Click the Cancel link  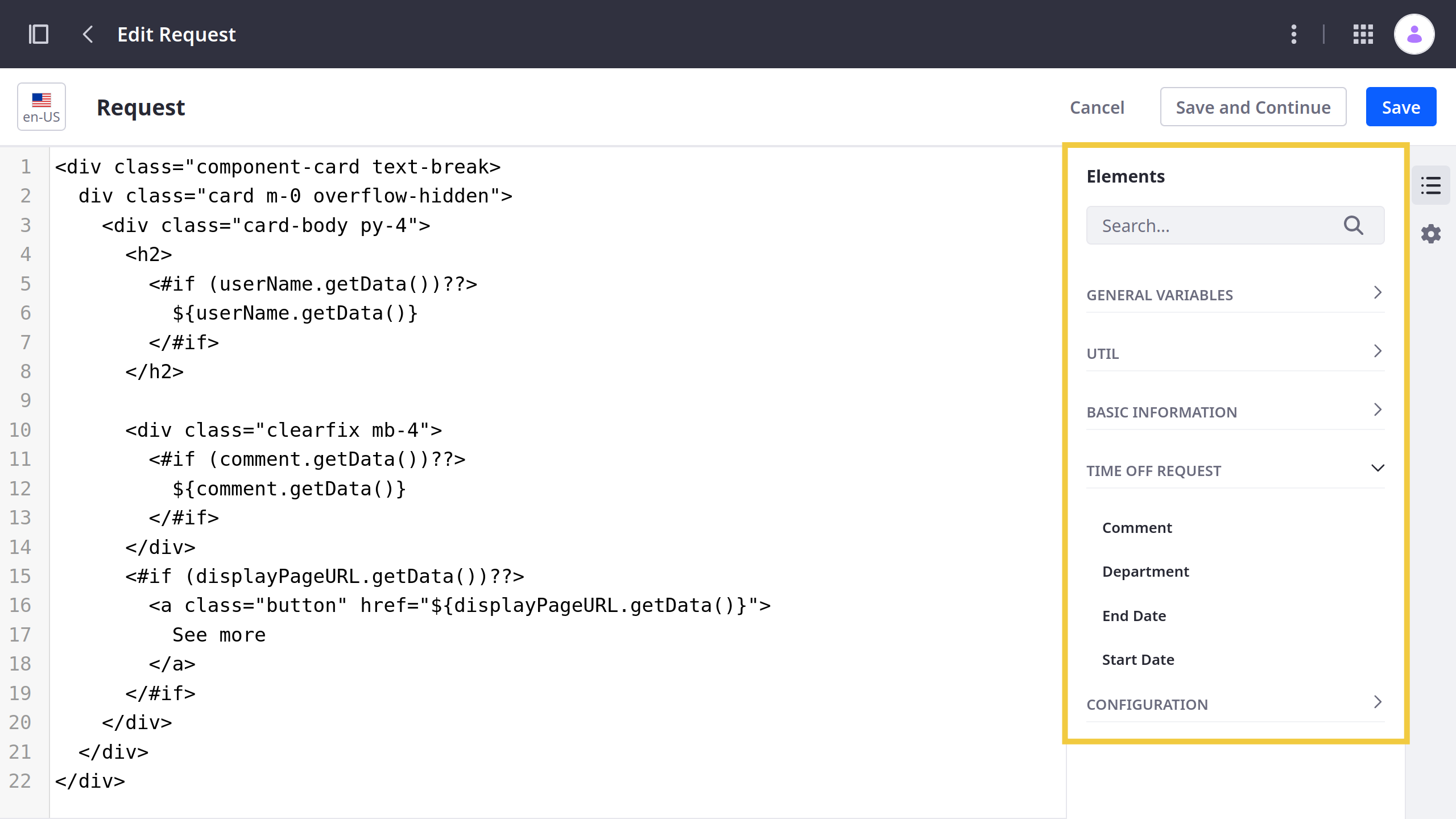[1097, 107]
